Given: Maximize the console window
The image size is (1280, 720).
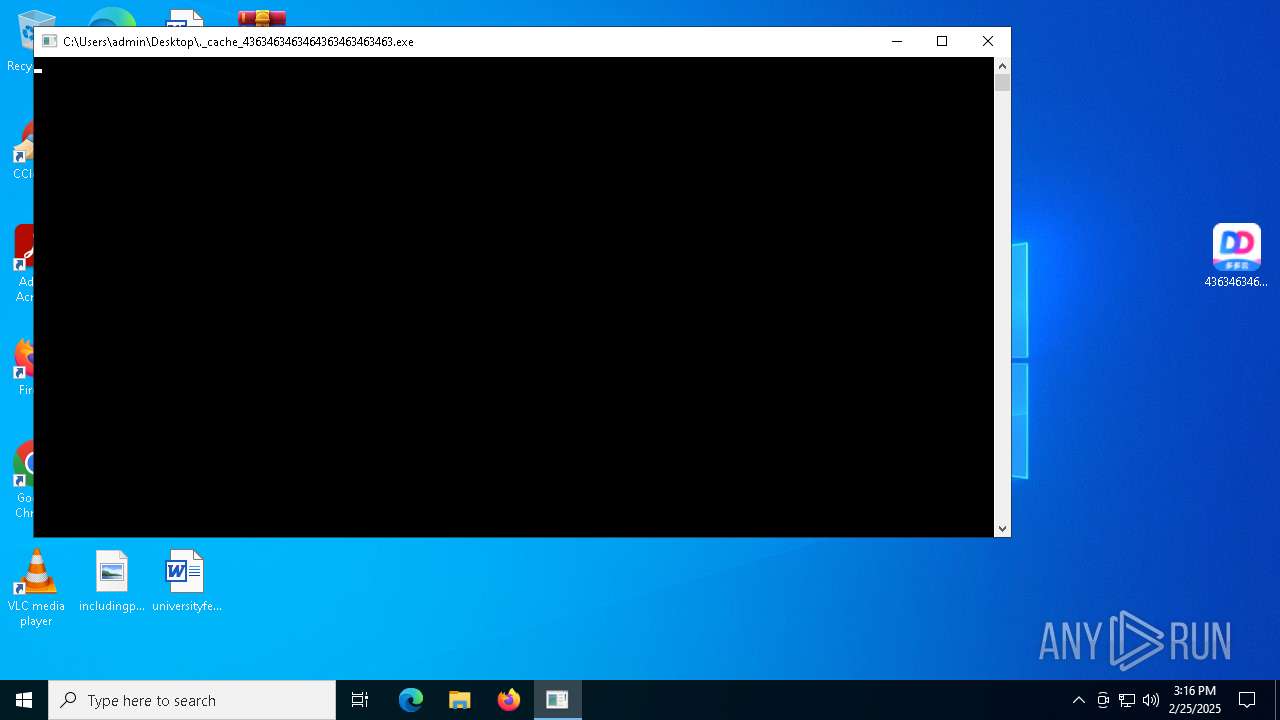Looking at the screenshot, I should pyautogui.click(x=942, y=41).
